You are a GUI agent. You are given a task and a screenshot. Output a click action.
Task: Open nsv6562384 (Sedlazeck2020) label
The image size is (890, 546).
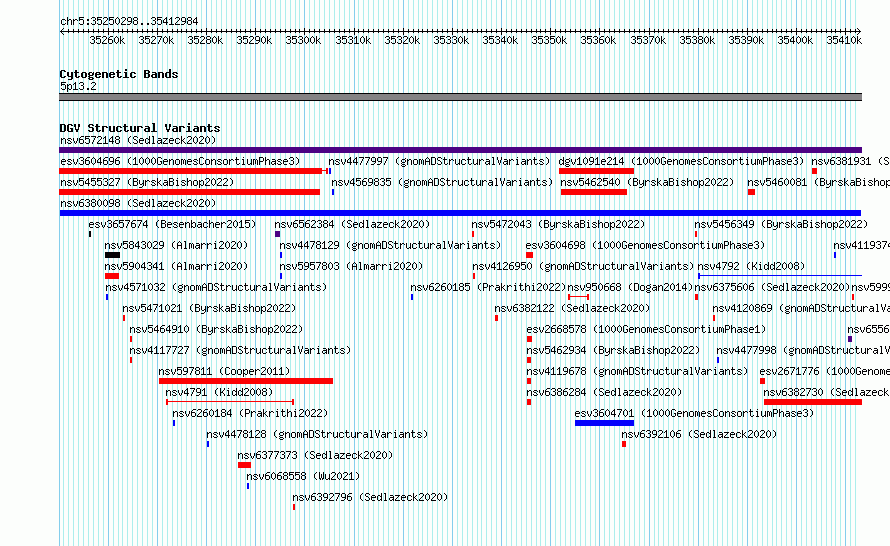352,224
